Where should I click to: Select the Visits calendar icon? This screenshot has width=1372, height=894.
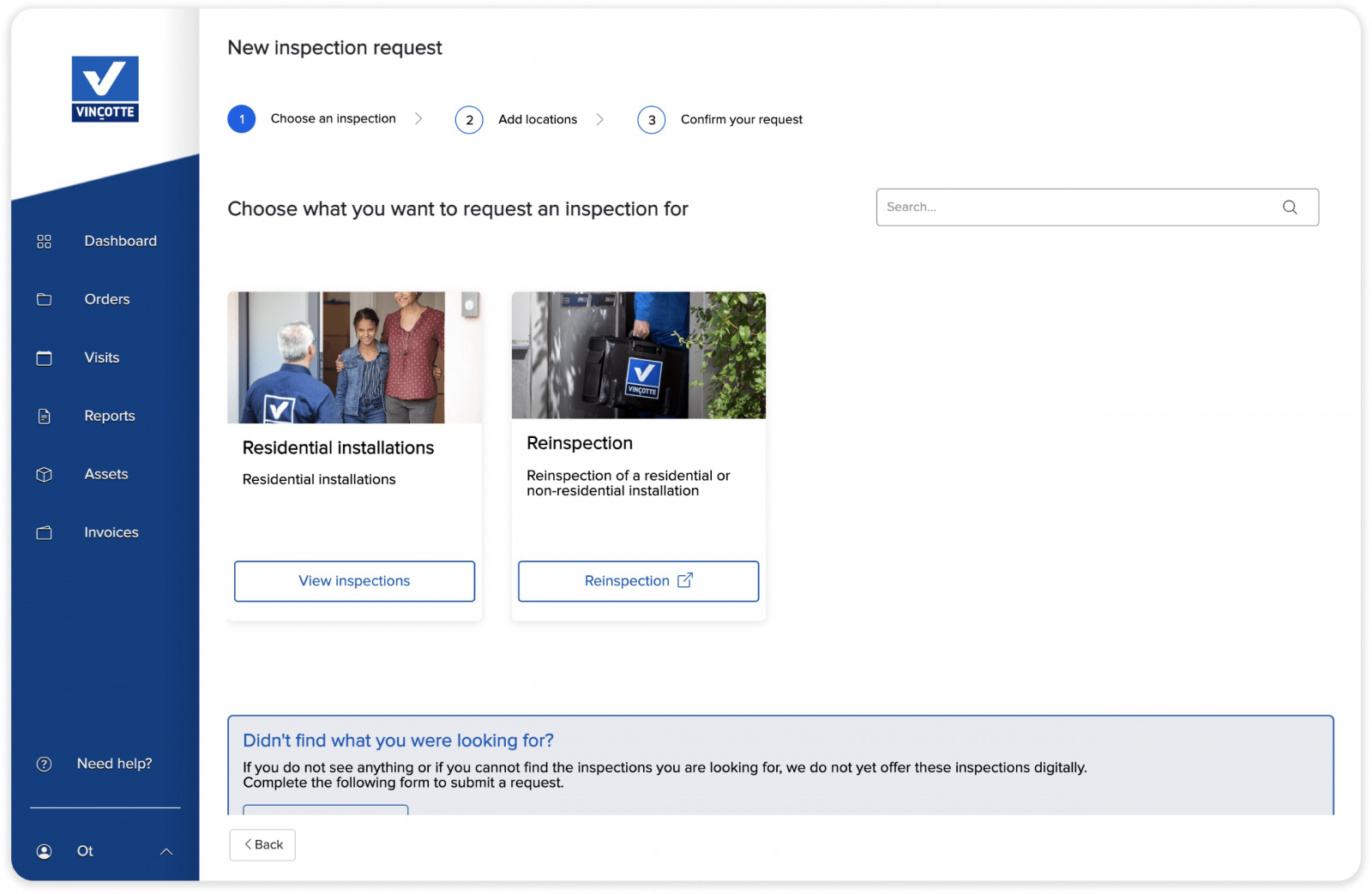coord(44,357)
